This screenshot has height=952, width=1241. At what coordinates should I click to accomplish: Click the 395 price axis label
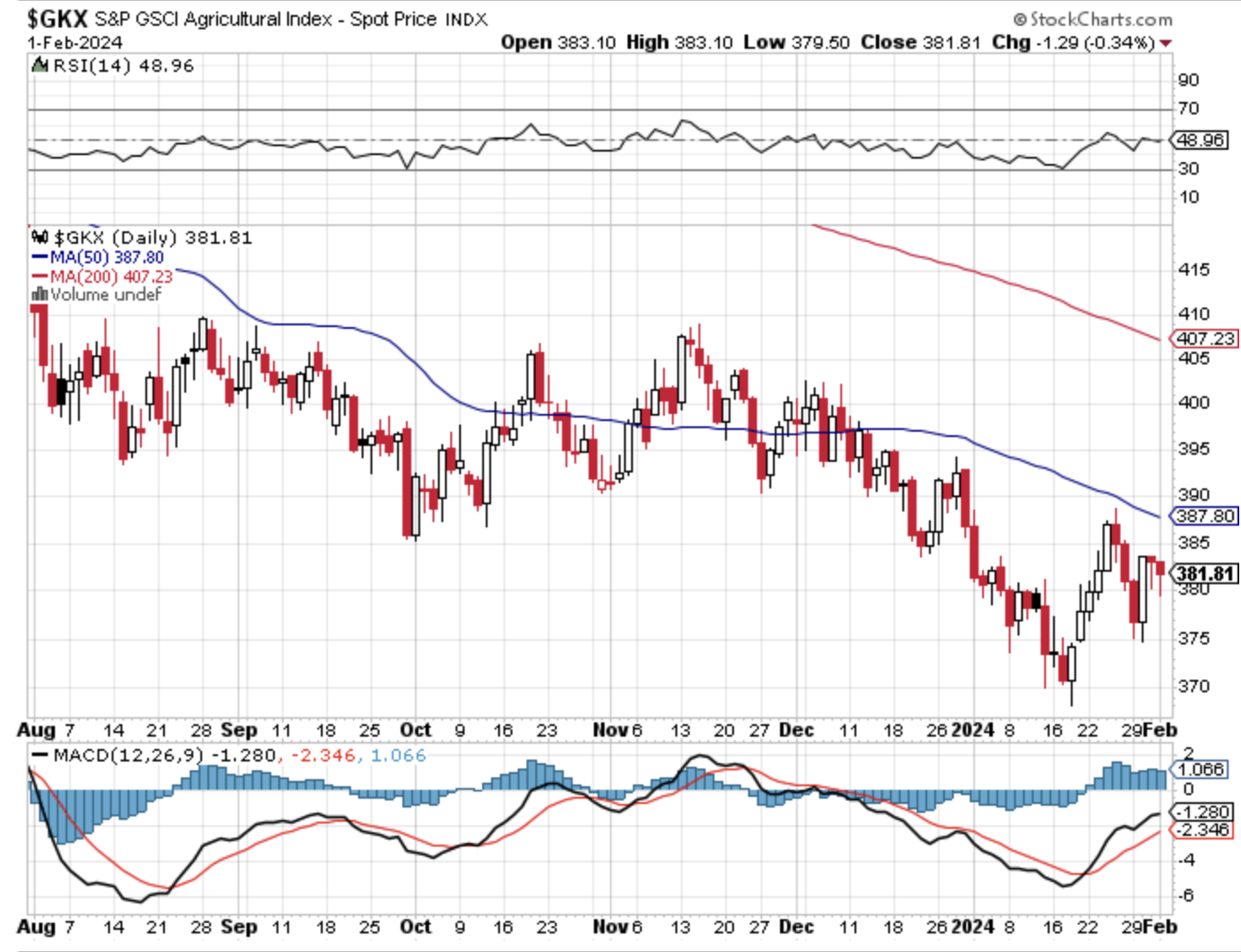(x=1194, y=449)
